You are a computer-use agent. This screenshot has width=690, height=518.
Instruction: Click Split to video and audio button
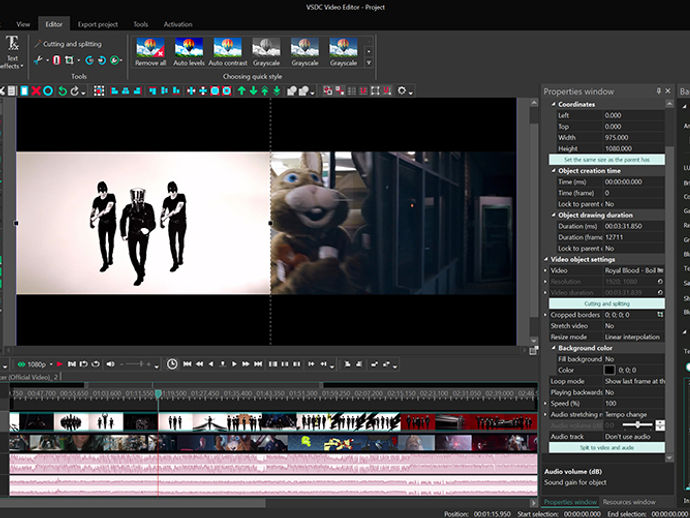tap(607, 448)
